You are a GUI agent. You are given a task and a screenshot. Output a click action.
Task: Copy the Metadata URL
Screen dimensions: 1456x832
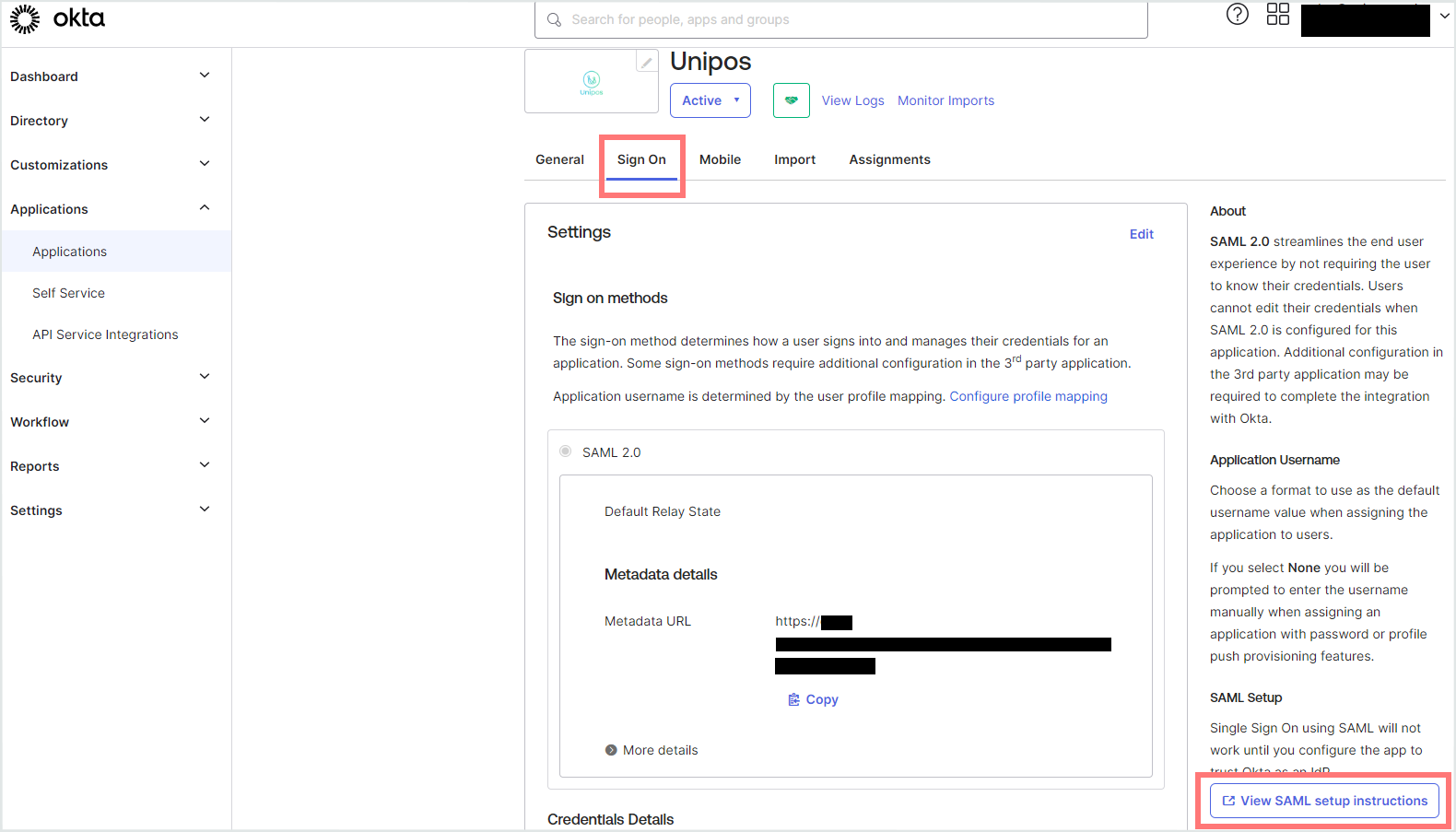(813, 699)
